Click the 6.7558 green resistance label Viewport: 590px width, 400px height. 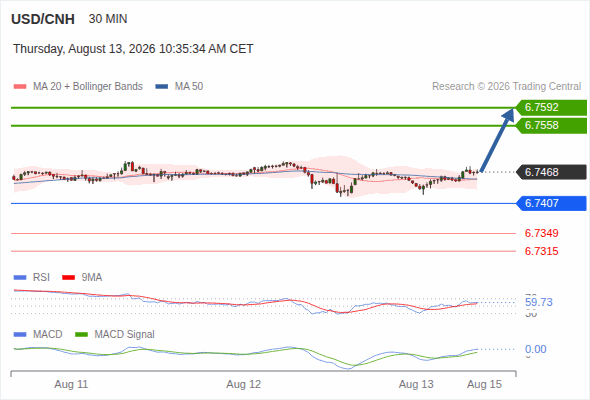pos(552,126)
